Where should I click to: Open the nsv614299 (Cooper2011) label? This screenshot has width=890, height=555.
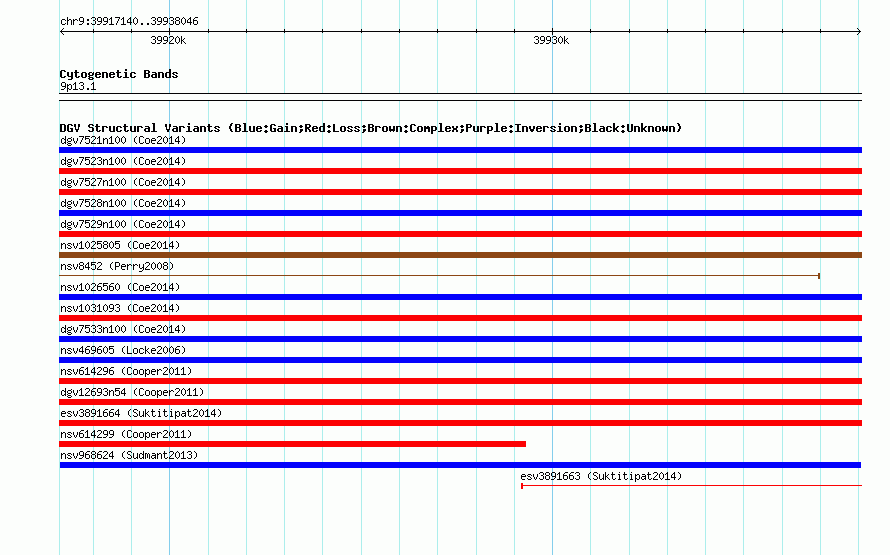tap(126, 434)
